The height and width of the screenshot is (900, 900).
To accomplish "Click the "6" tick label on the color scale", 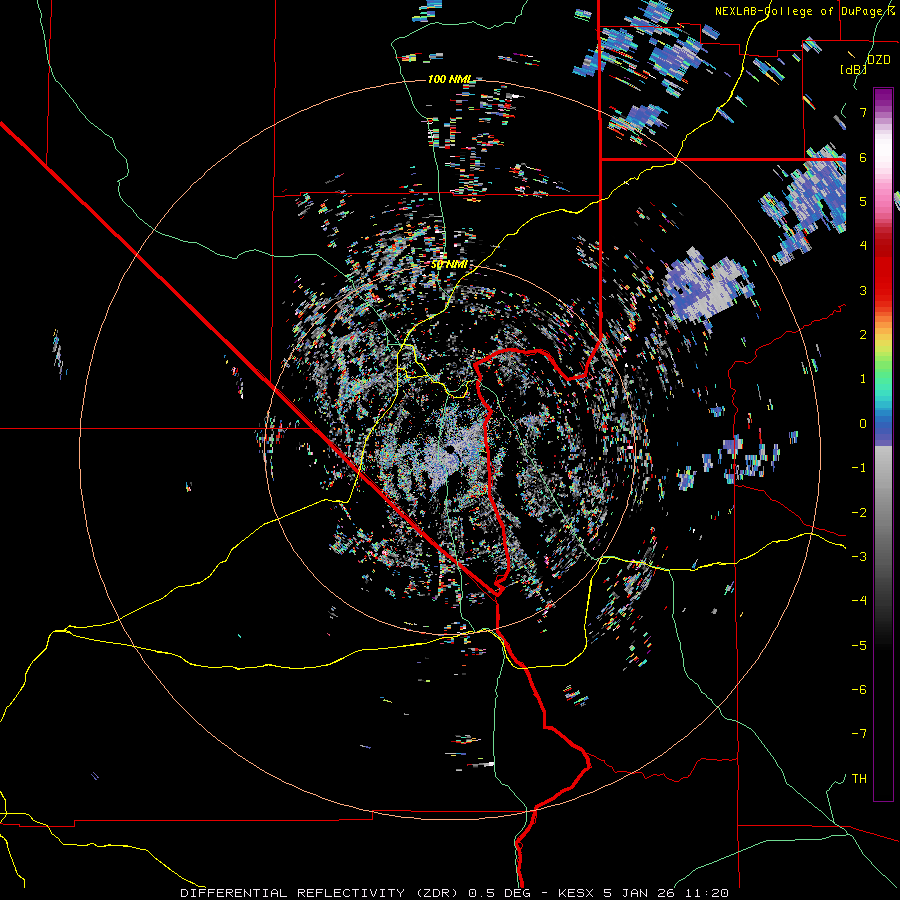I will click(x=863, y=157).
